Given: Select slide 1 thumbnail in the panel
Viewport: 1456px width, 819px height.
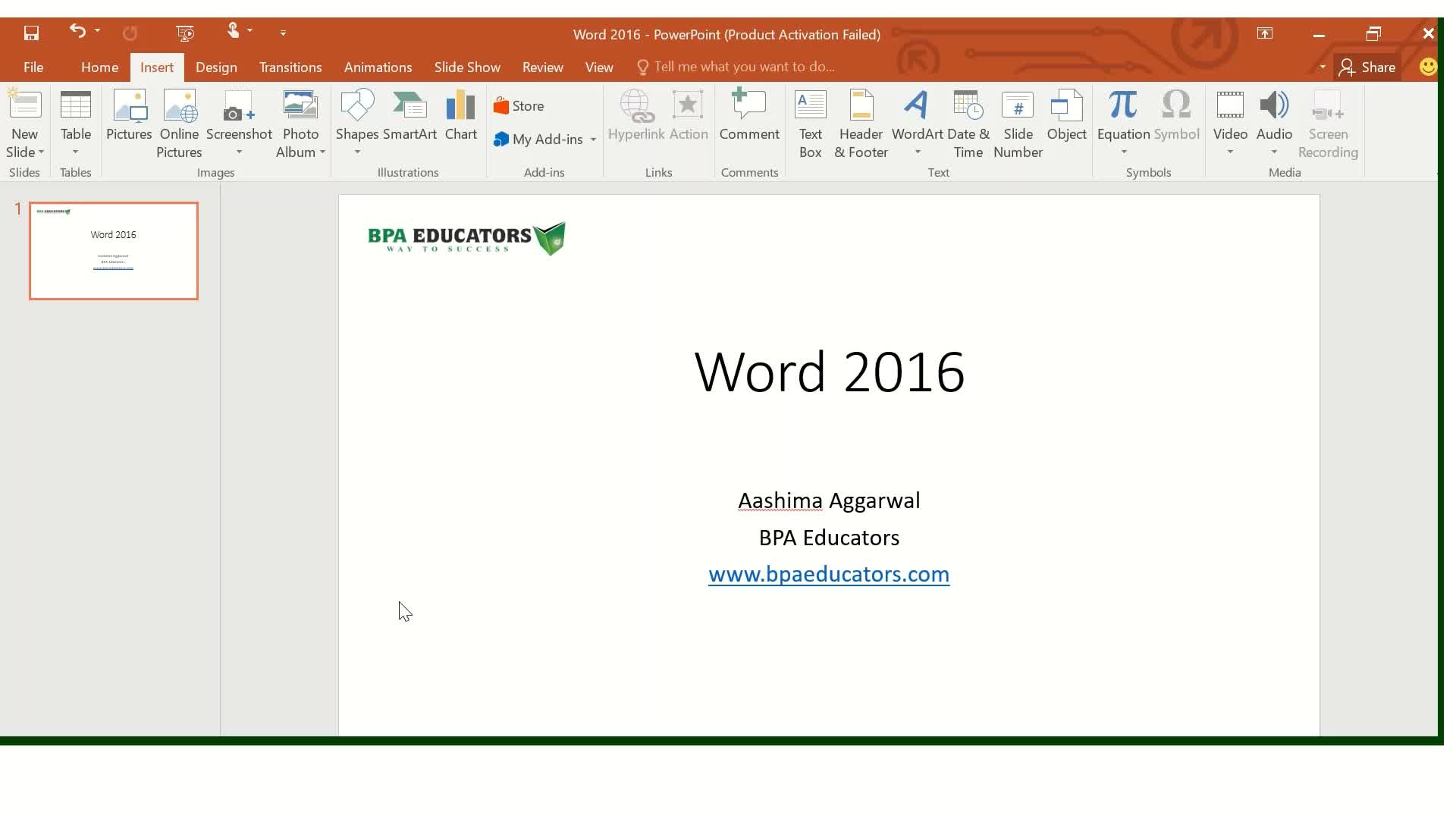Looking at the screenshot, I should (114, 251).
